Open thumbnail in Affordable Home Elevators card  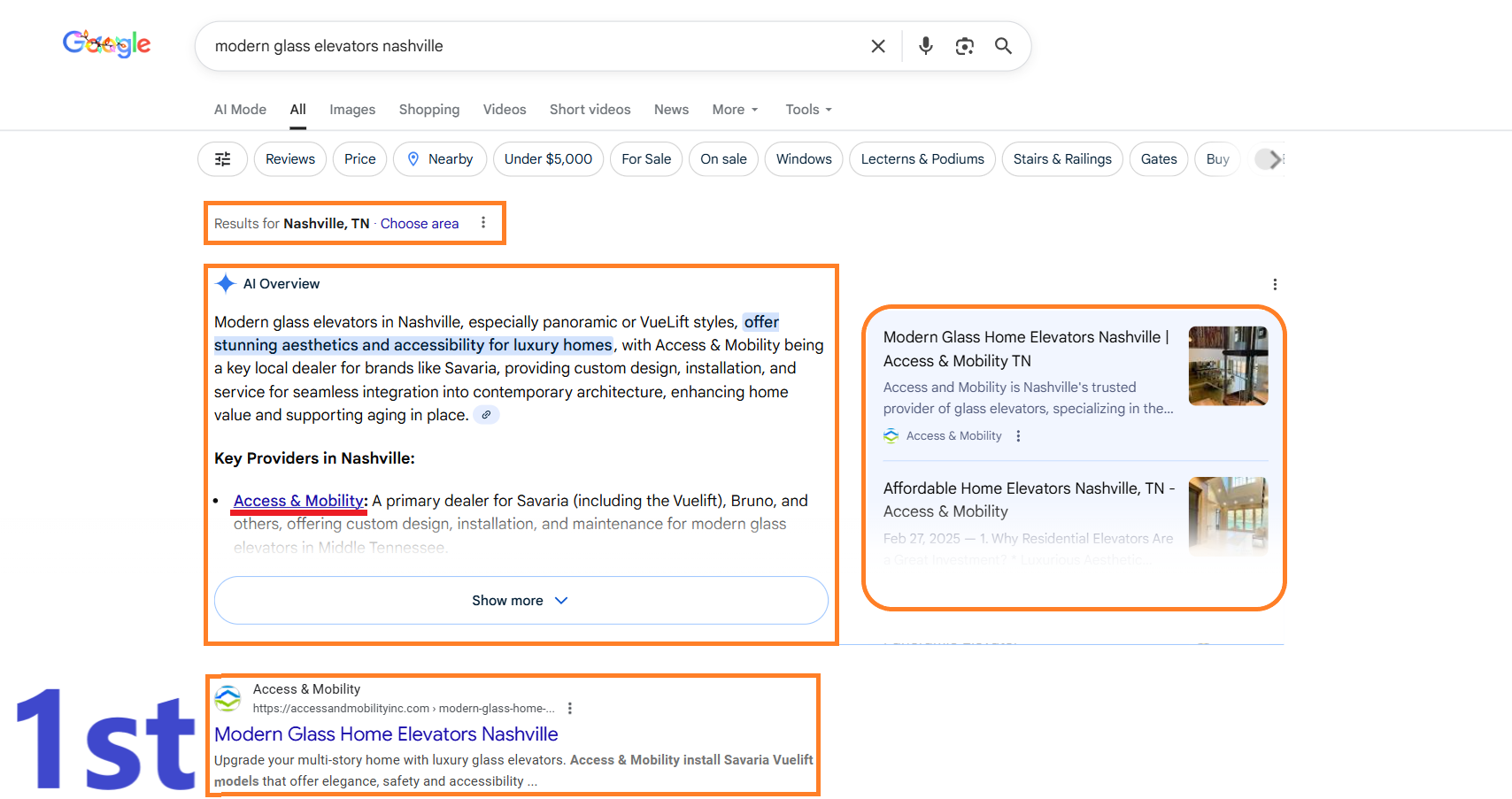(x=1229, y=517)
